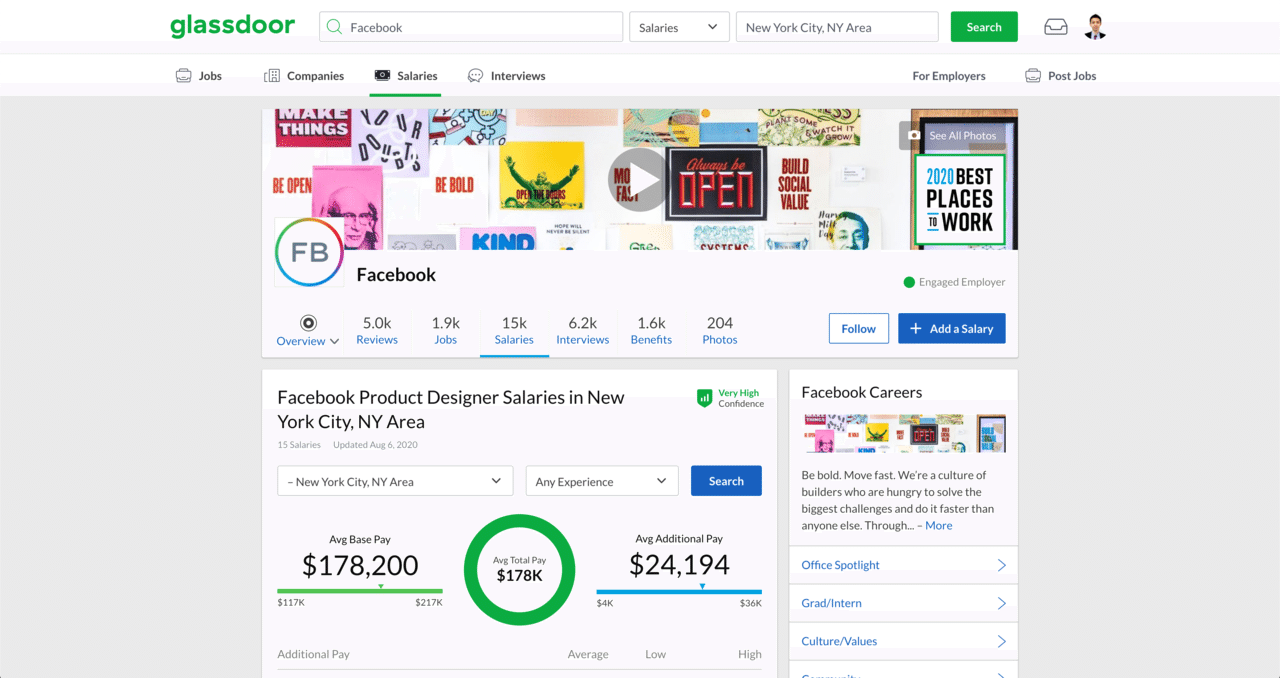Click the $178,200 base pay value
This screenshot has height=678, width=1280.
(x=360, y=565)
